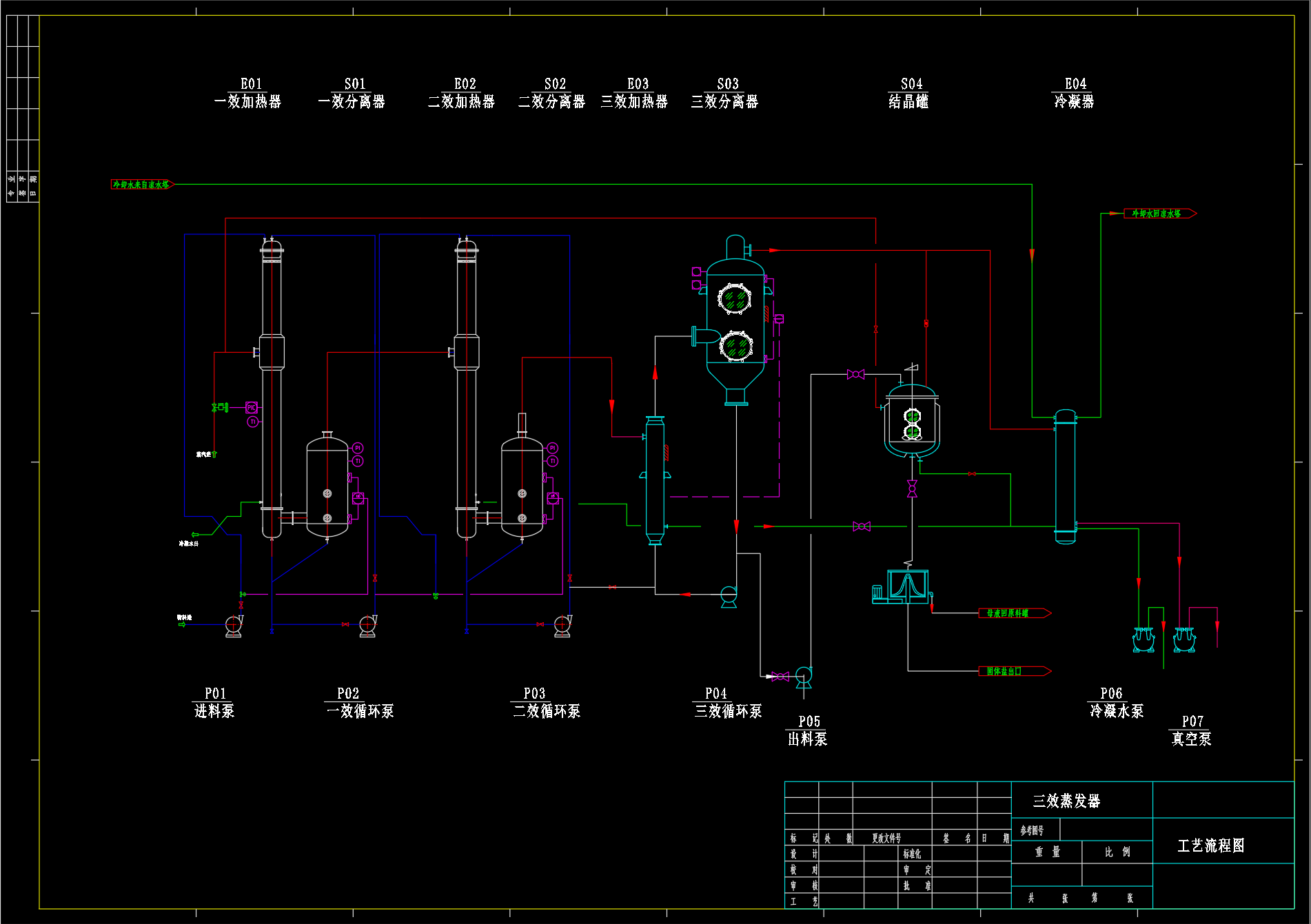Select the large cyan third-effect separator vessel

(735, 324)
